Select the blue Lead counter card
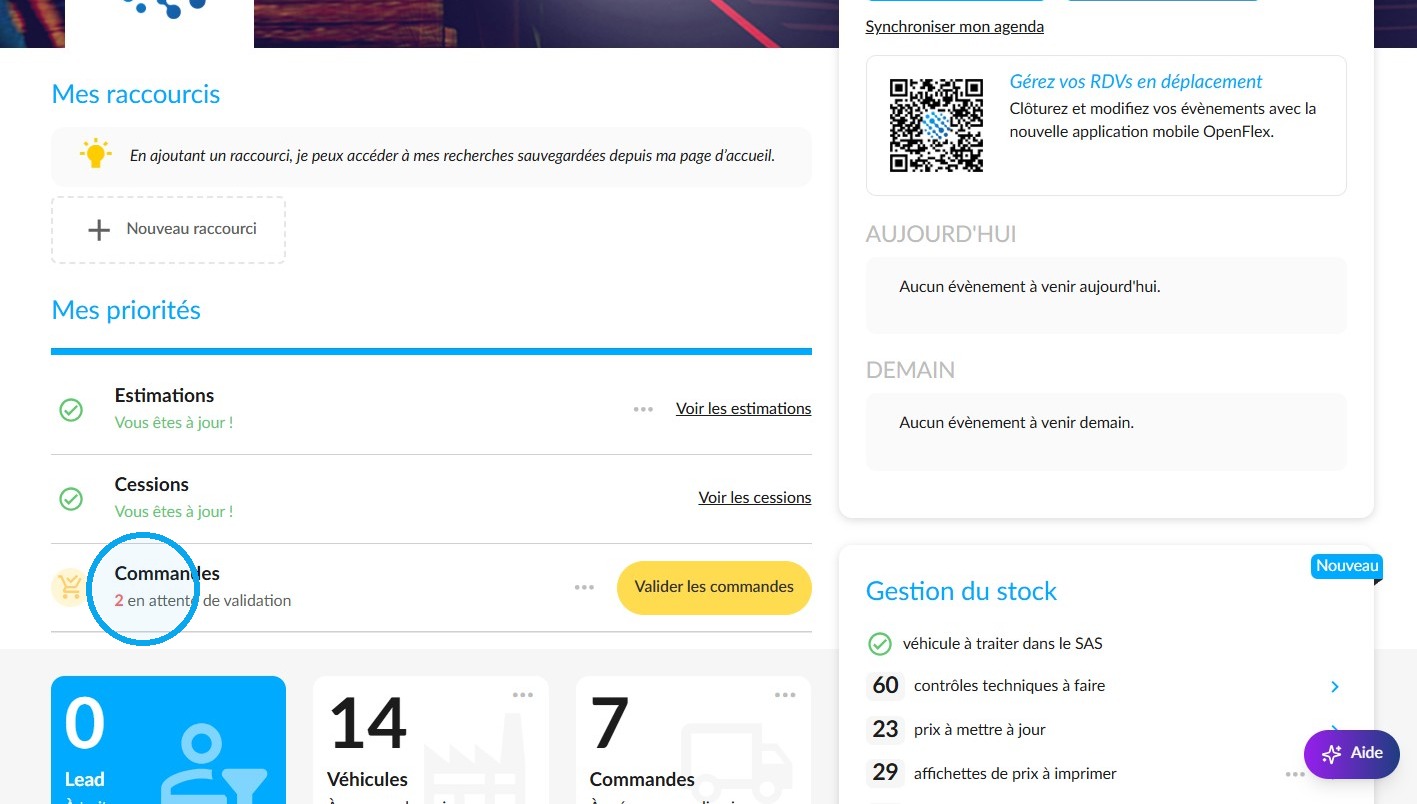The width and height of the screenshot is (1417, 804). pos(168,740)
